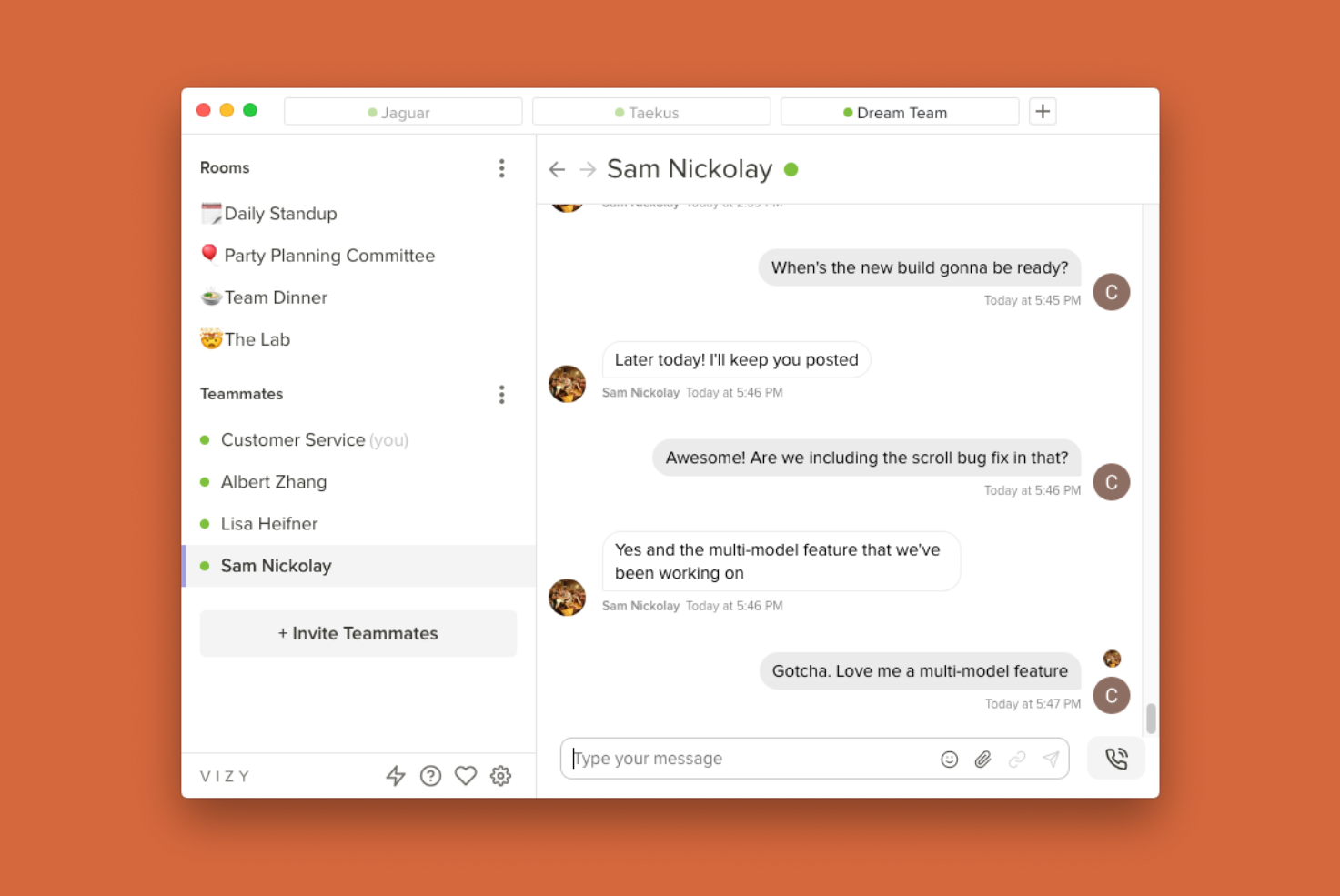Click the Sam Nickolay chat header name
This screenshot has width=1340, height=896.
(x=690, y=169)
